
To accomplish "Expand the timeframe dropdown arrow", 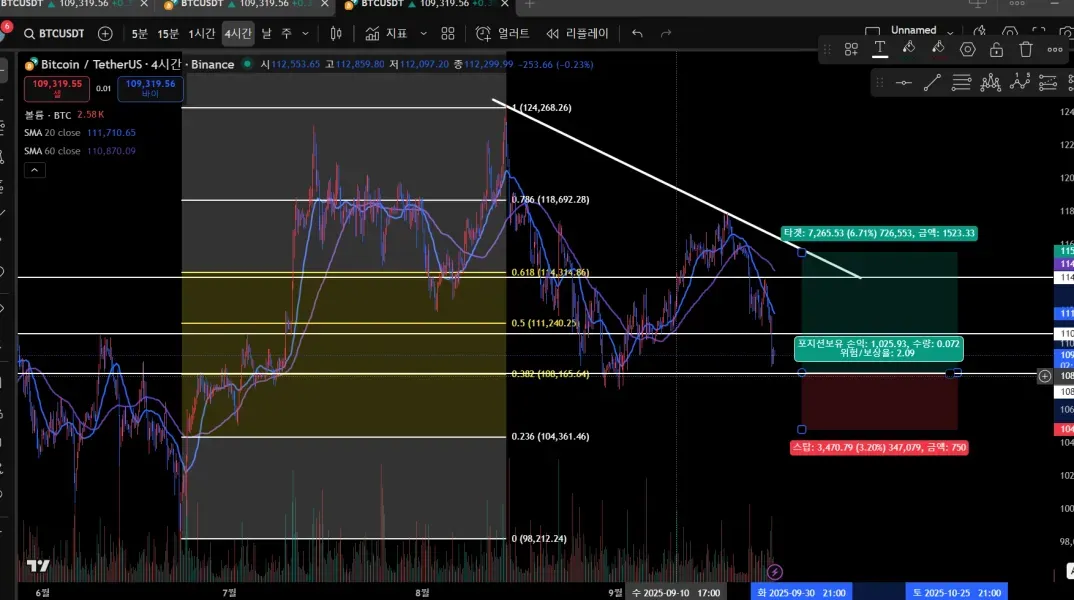I will coord(305,34).
